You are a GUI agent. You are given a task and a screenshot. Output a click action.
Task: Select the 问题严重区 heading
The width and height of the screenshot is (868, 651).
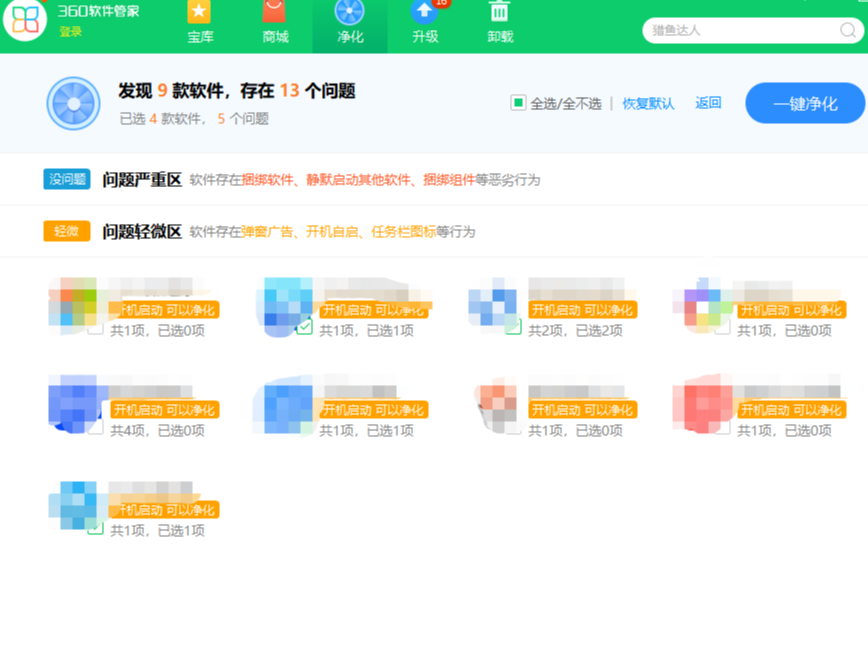click(x=142, y=180)
